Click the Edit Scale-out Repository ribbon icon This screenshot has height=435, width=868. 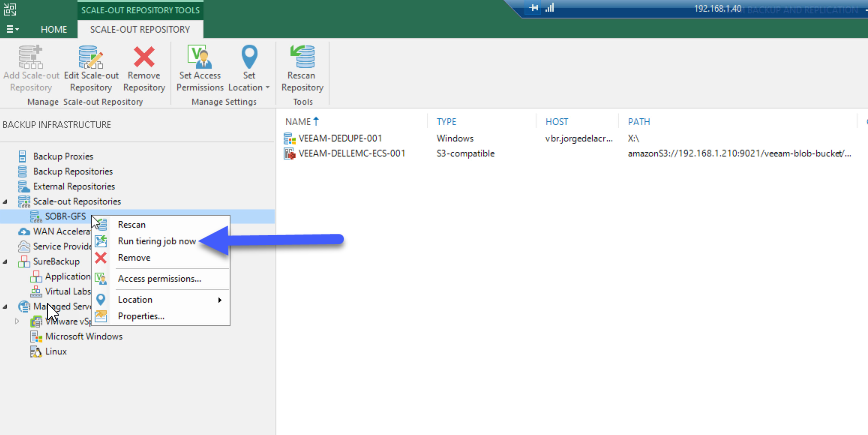(91, 56)
